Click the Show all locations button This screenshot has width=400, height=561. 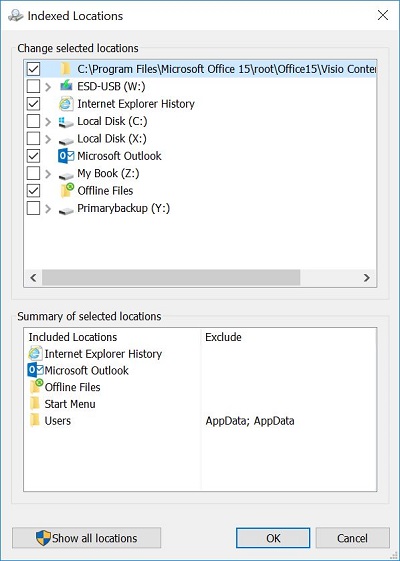click(x=87, y=538)
